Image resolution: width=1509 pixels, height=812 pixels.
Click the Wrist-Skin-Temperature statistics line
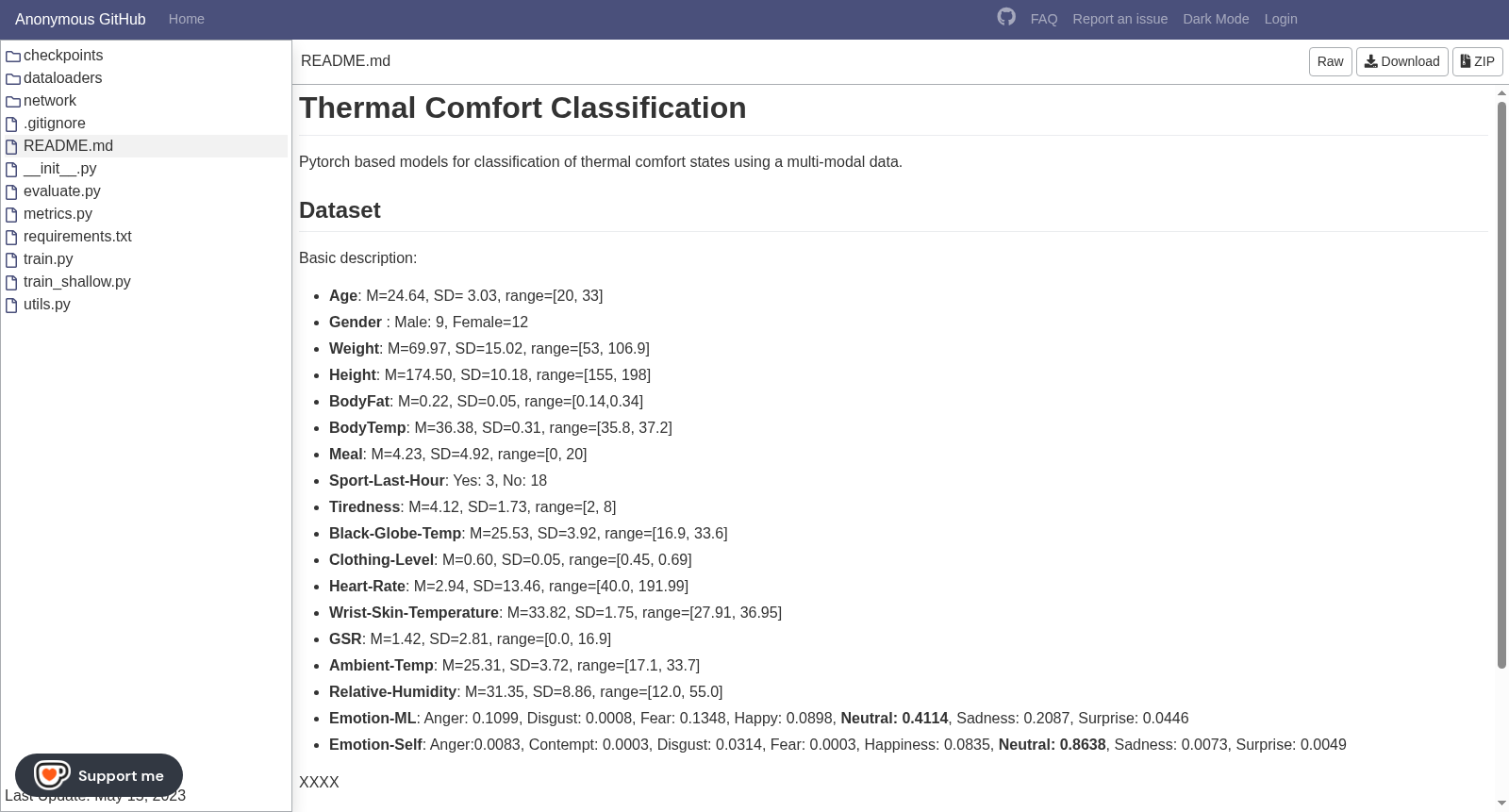point(556,612)
